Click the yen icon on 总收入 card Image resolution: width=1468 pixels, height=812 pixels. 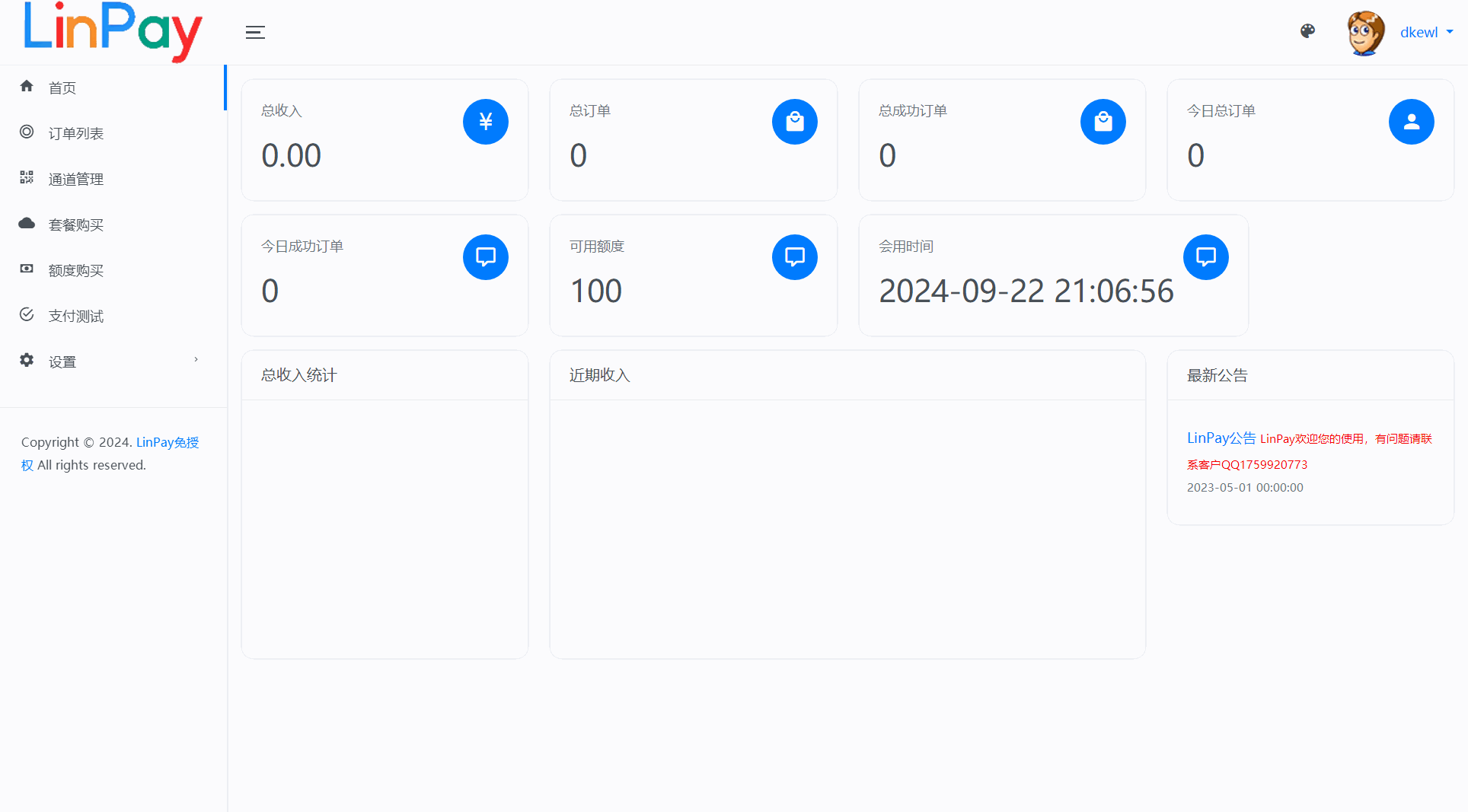tap(486, 122)
